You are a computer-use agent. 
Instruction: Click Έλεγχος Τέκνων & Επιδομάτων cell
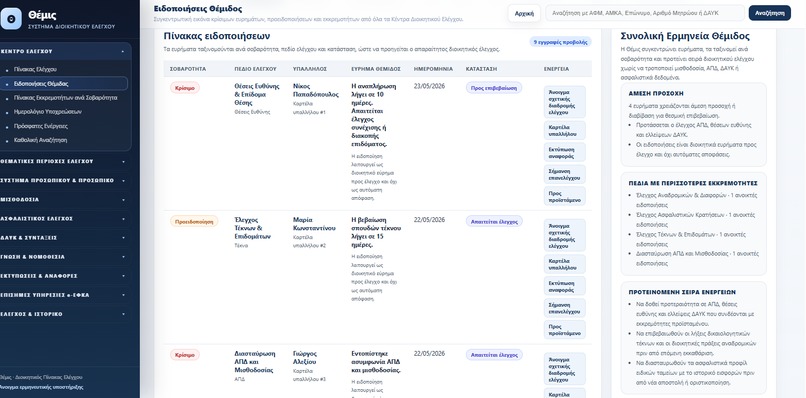252,228
